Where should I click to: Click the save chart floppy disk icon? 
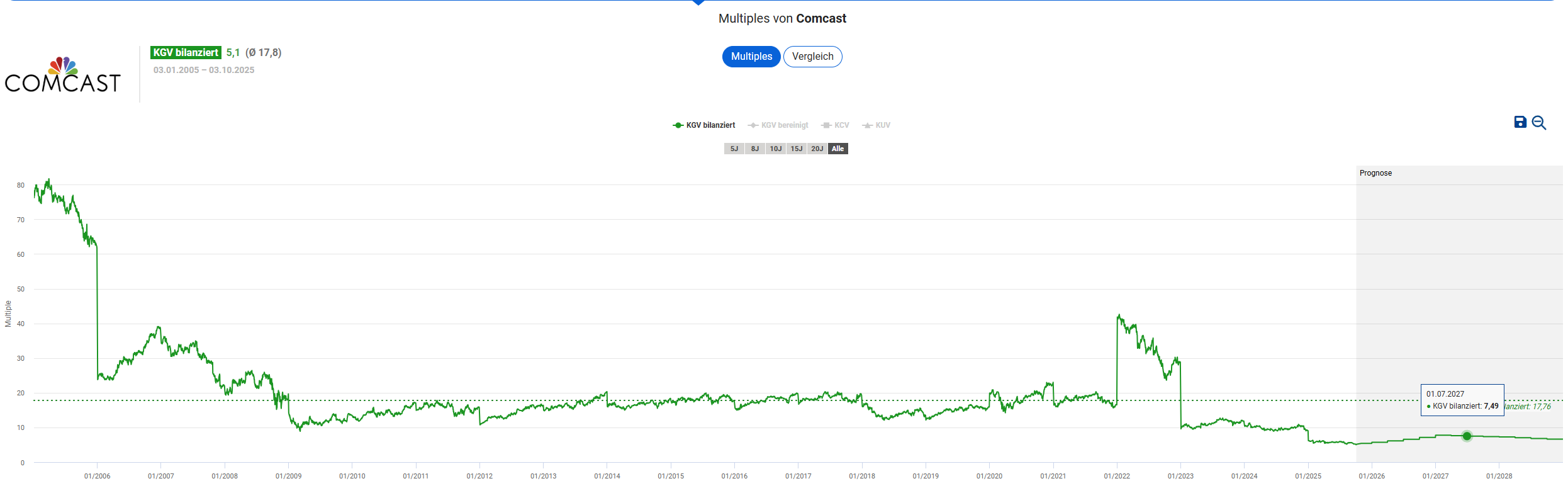coord(1520,122)
